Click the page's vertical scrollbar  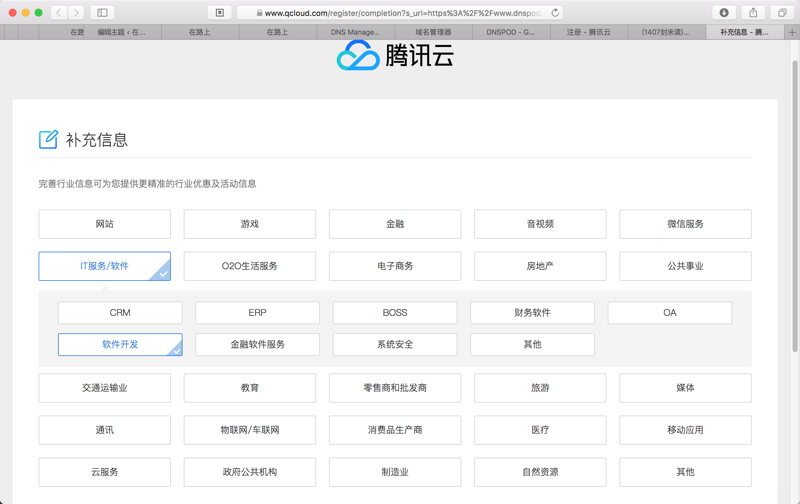tap(794, 206)
